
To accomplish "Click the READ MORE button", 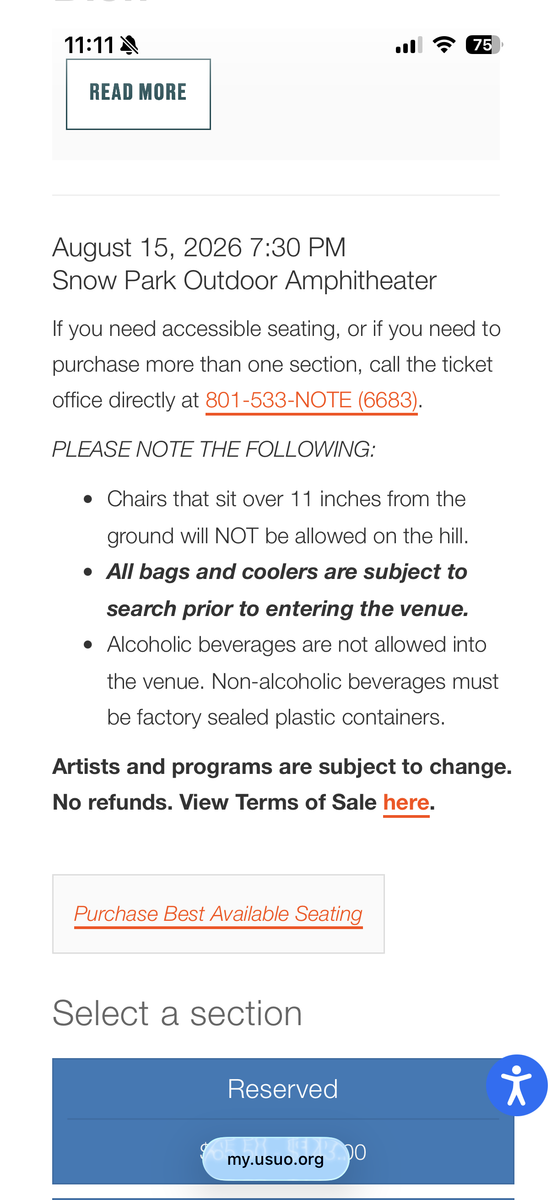I will pyautogui.click(x=138, y=94).
